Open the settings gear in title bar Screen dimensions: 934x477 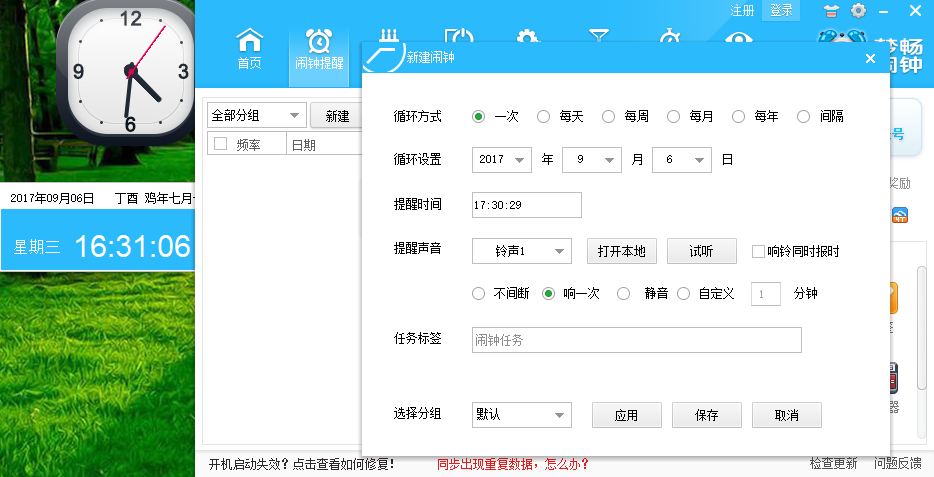(858, 11)
